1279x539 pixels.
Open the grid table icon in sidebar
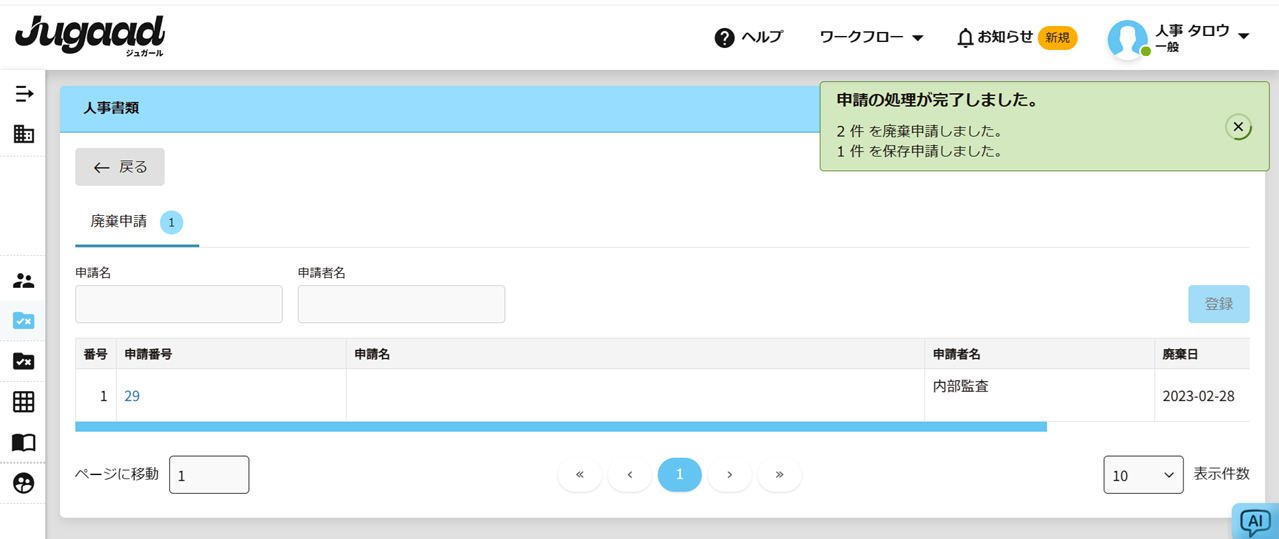point(23,402)
